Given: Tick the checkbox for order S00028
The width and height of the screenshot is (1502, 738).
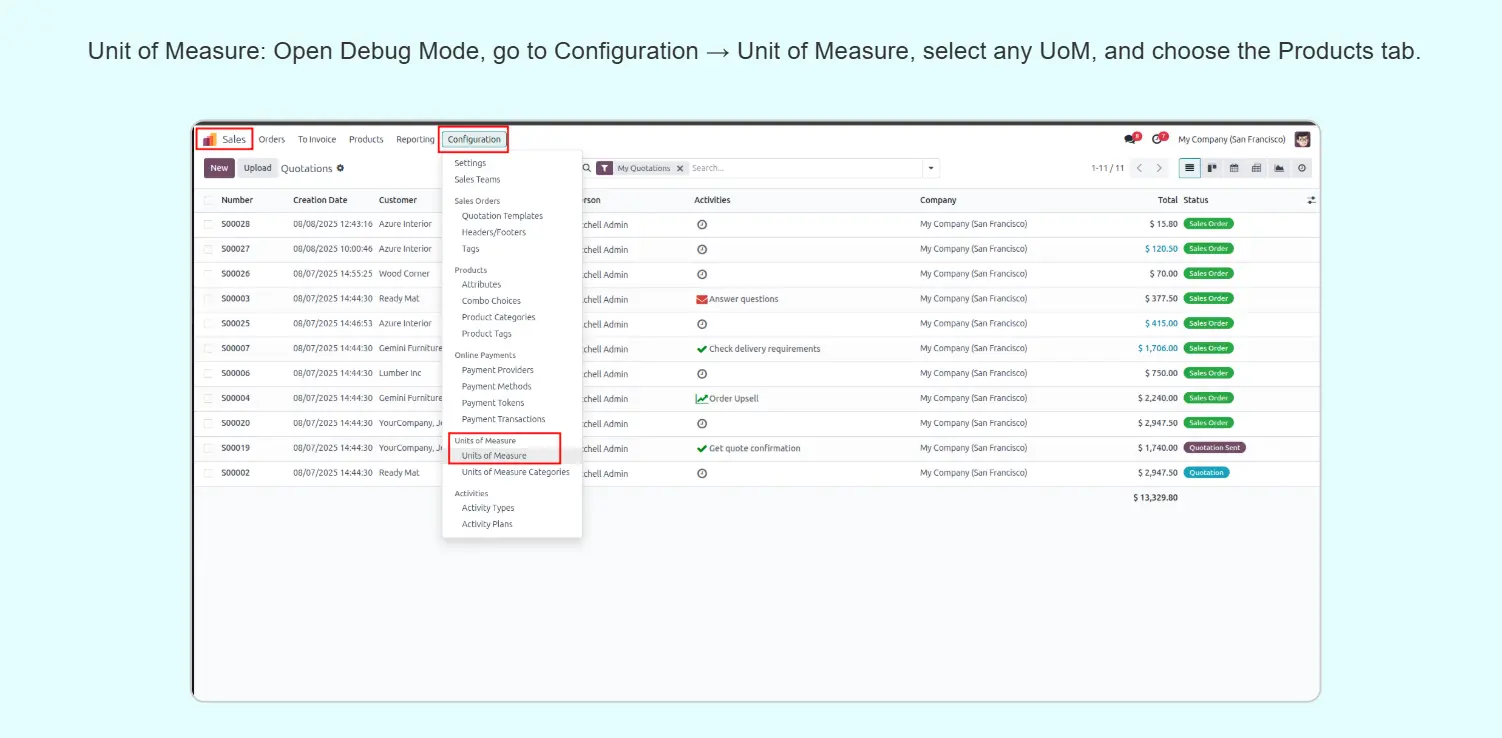Looking at the screenshot, I should pyautogui.click(x=208, y=224).
